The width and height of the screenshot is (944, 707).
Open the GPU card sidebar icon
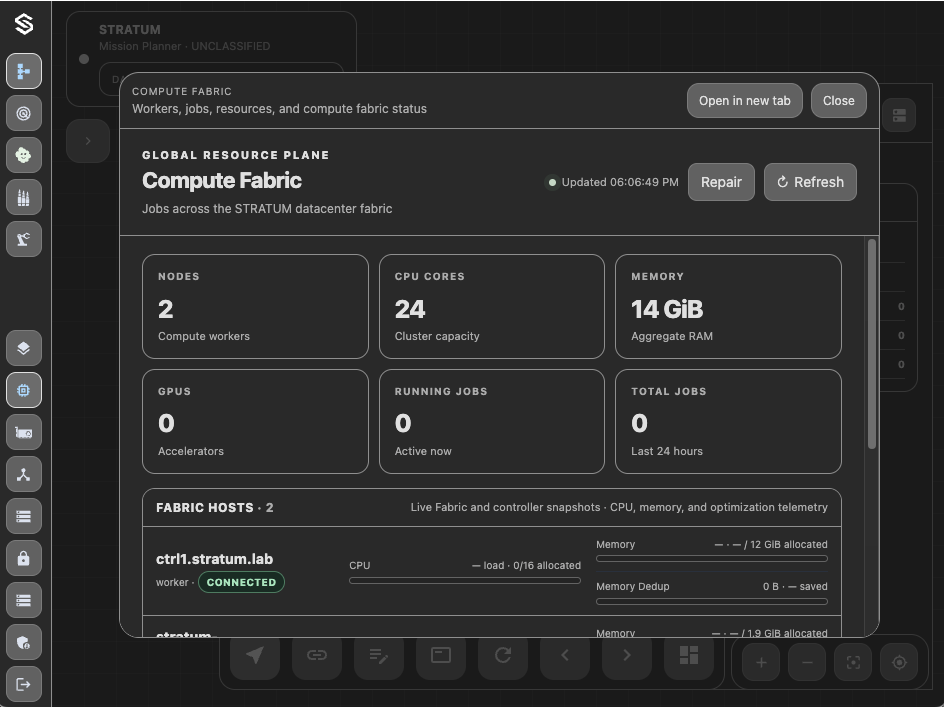[x=24, y=432]
